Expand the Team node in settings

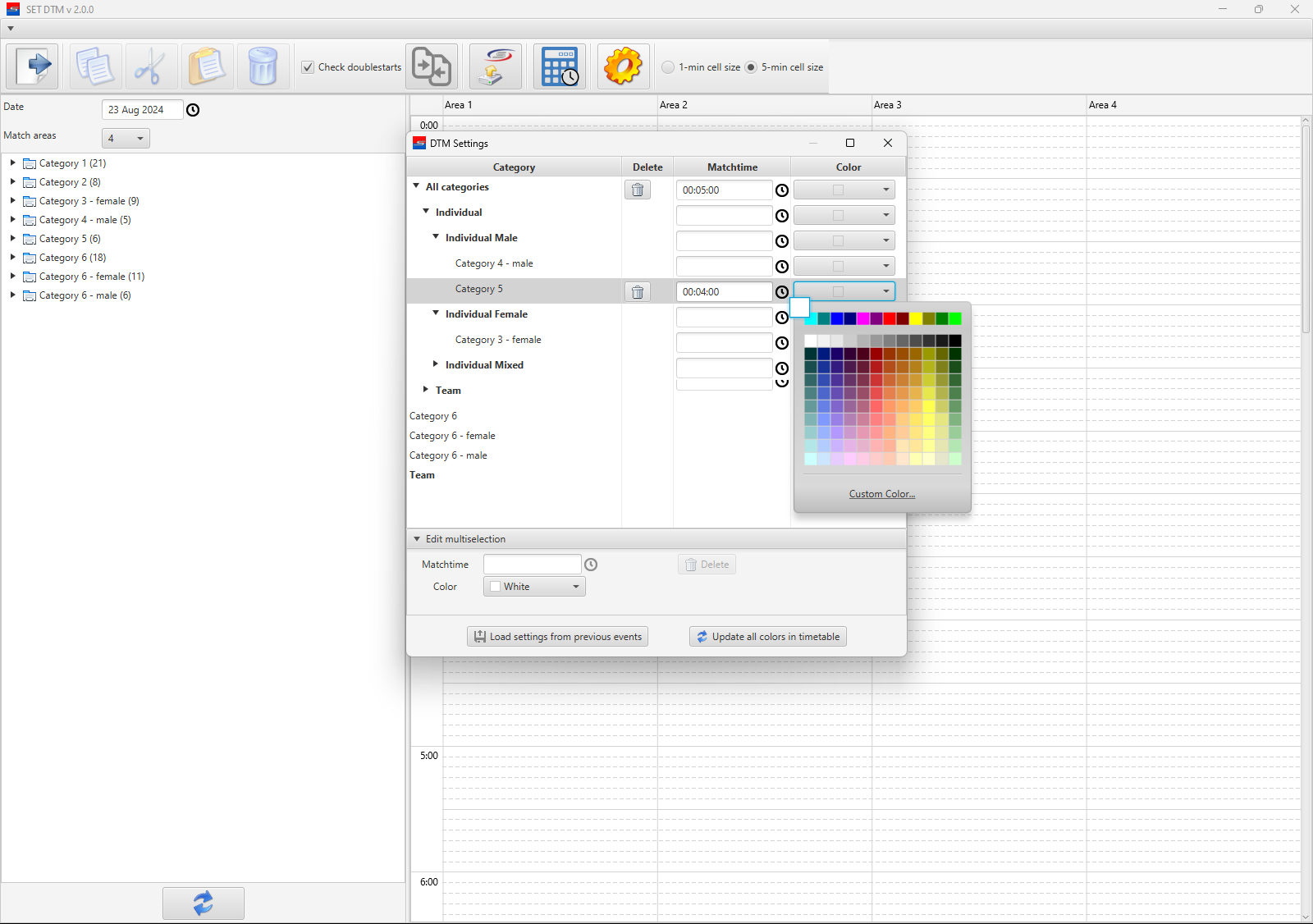(426, 390)
